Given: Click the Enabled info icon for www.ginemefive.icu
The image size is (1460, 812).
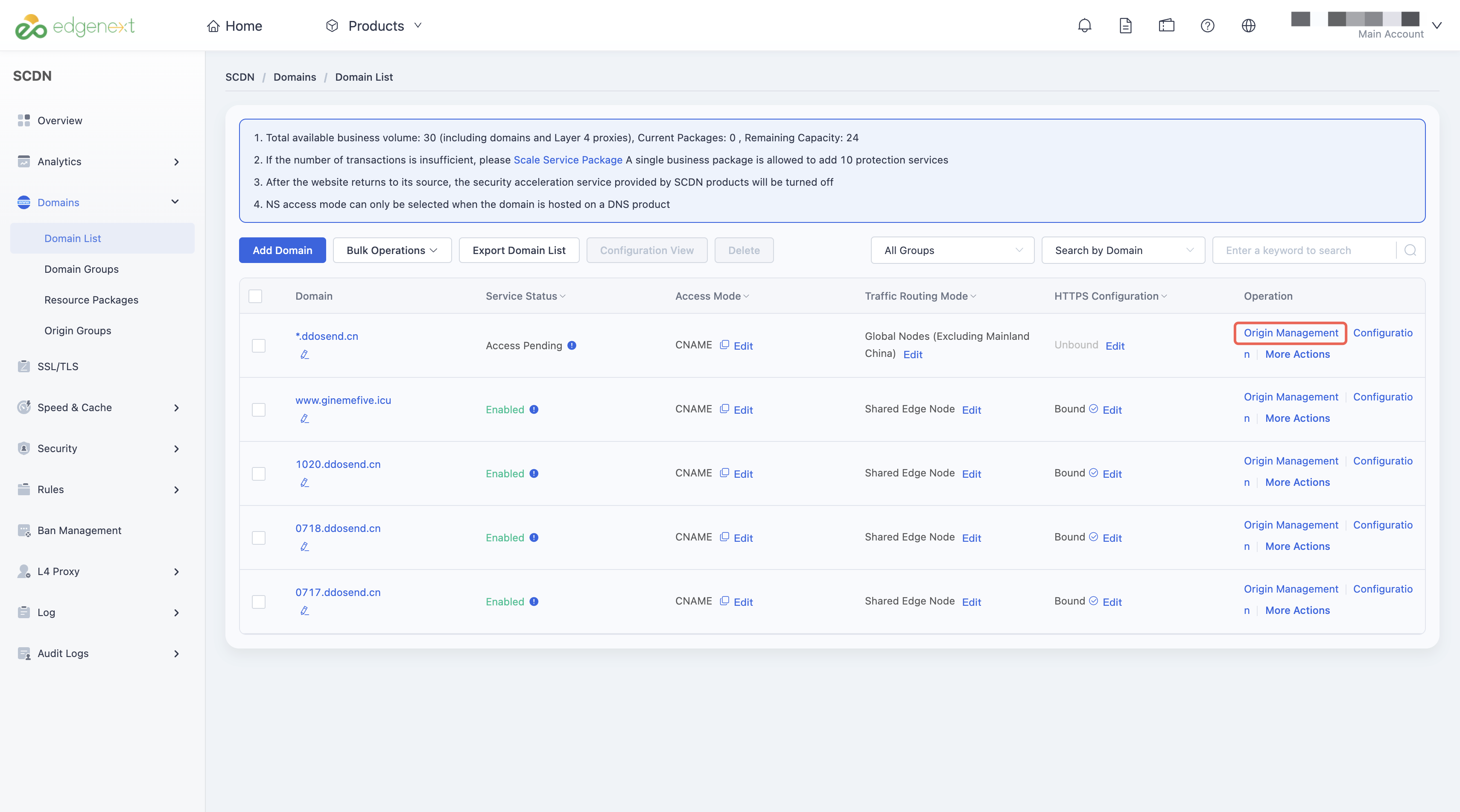Looking at the screenshot, I should [x=534, y=409].
